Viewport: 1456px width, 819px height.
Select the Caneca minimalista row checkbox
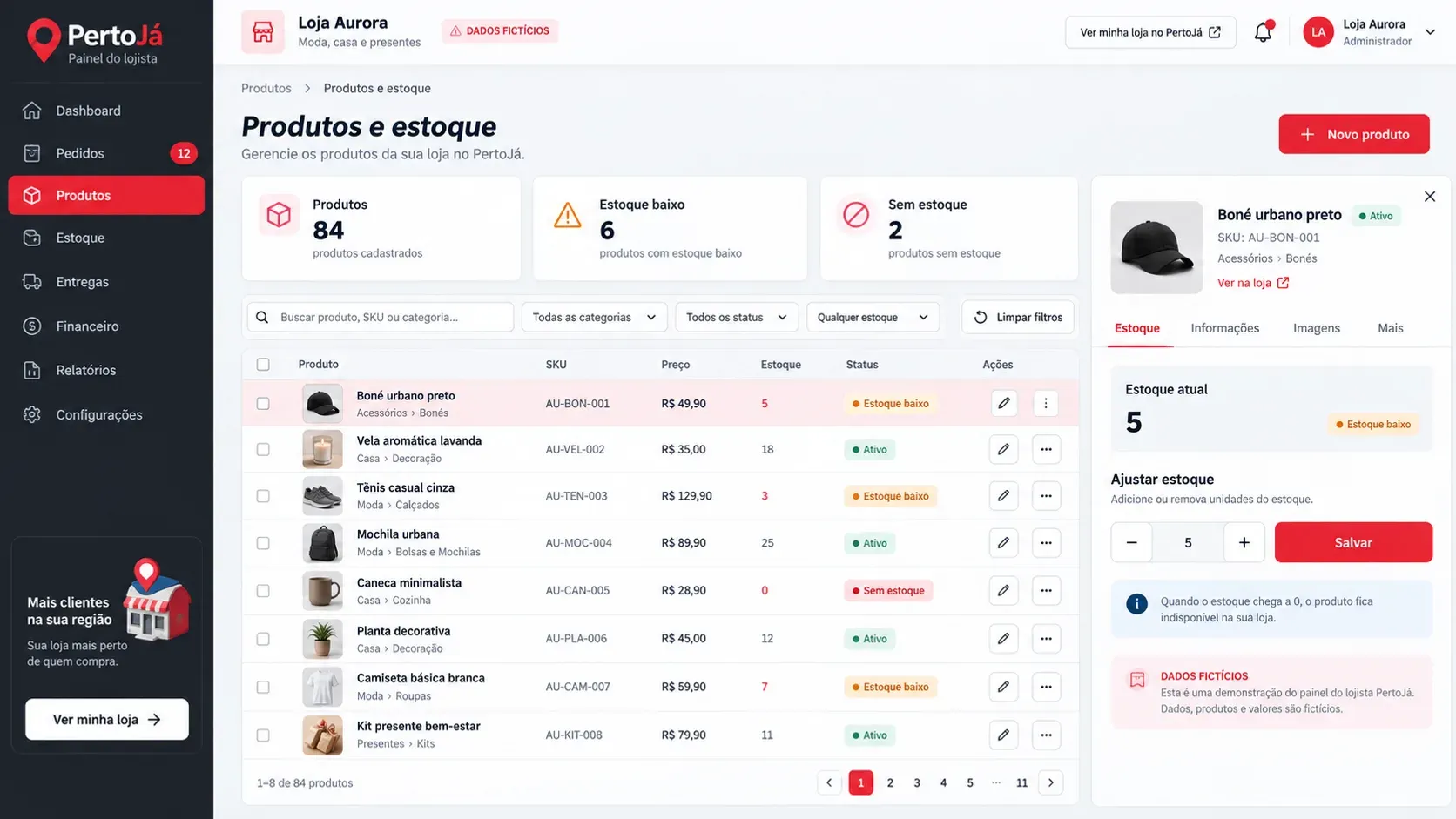[x=263, y=591]
